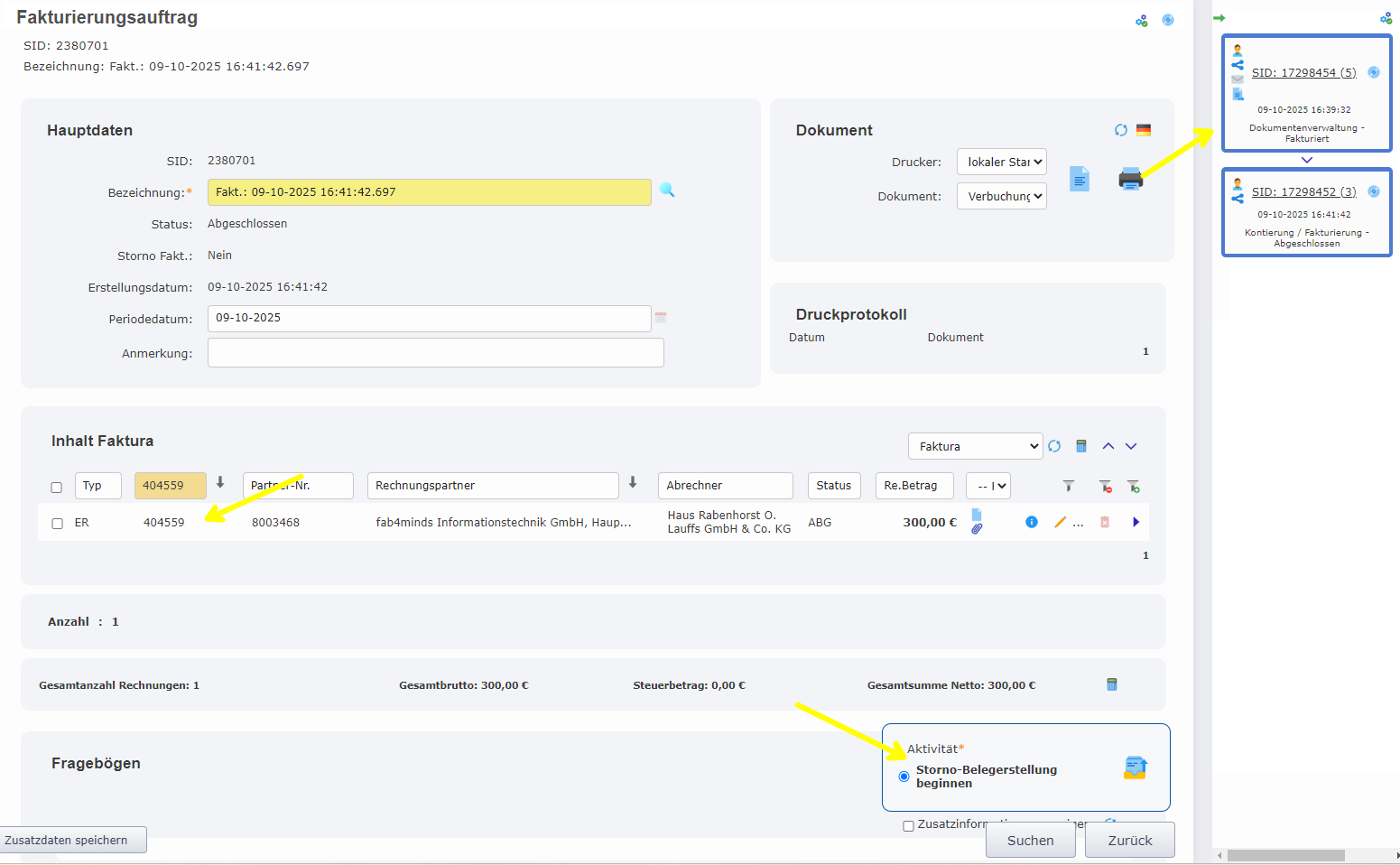The height and width of the screenshot is (865, 1400).
Task: Expand the Faktura dropdown in Inhalt Faktura
Action: click(x=975, y=446)
